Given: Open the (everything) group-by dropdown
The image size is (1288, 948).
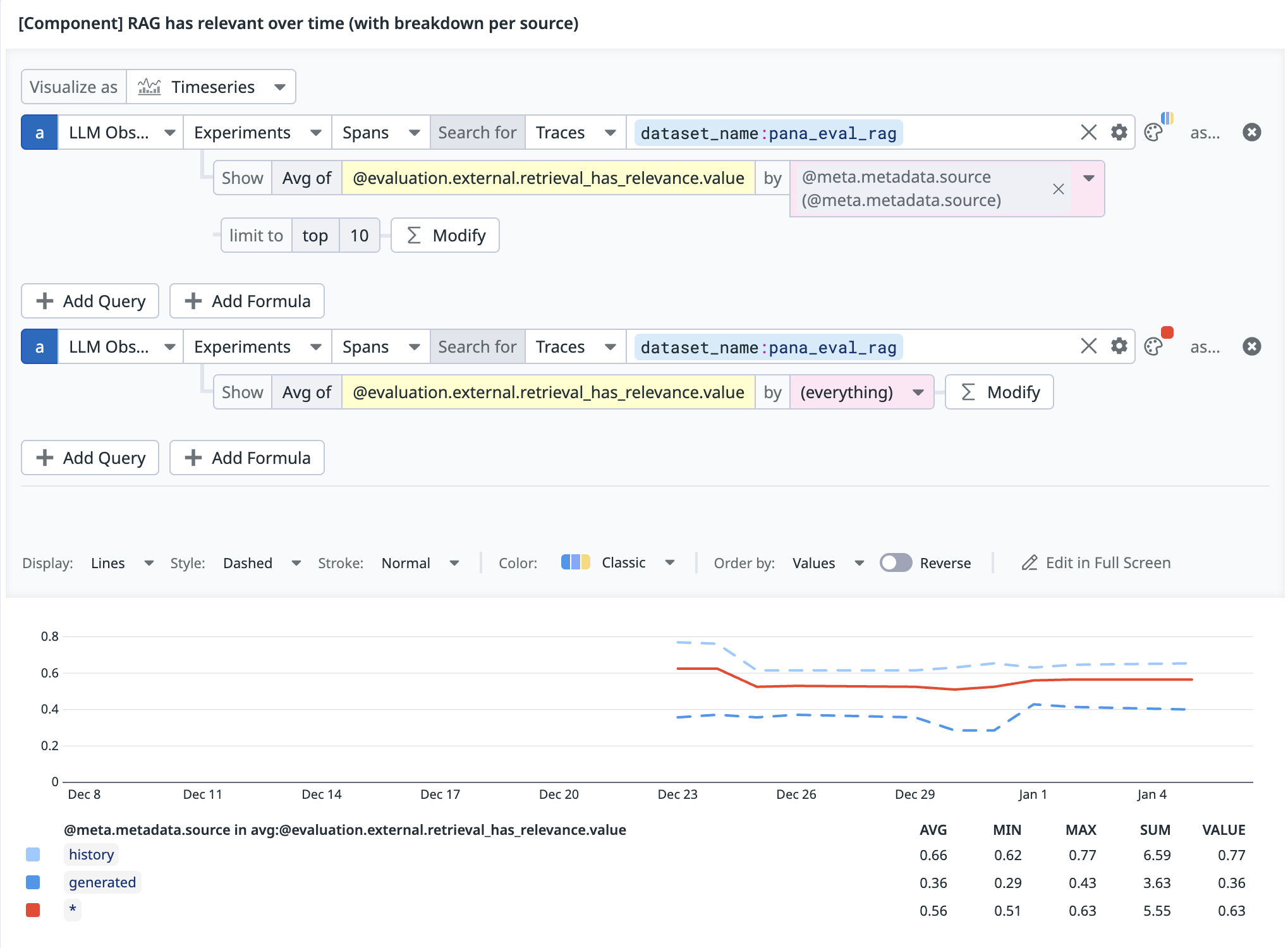Looking at the screenshot, I should [x=861, y=392].
